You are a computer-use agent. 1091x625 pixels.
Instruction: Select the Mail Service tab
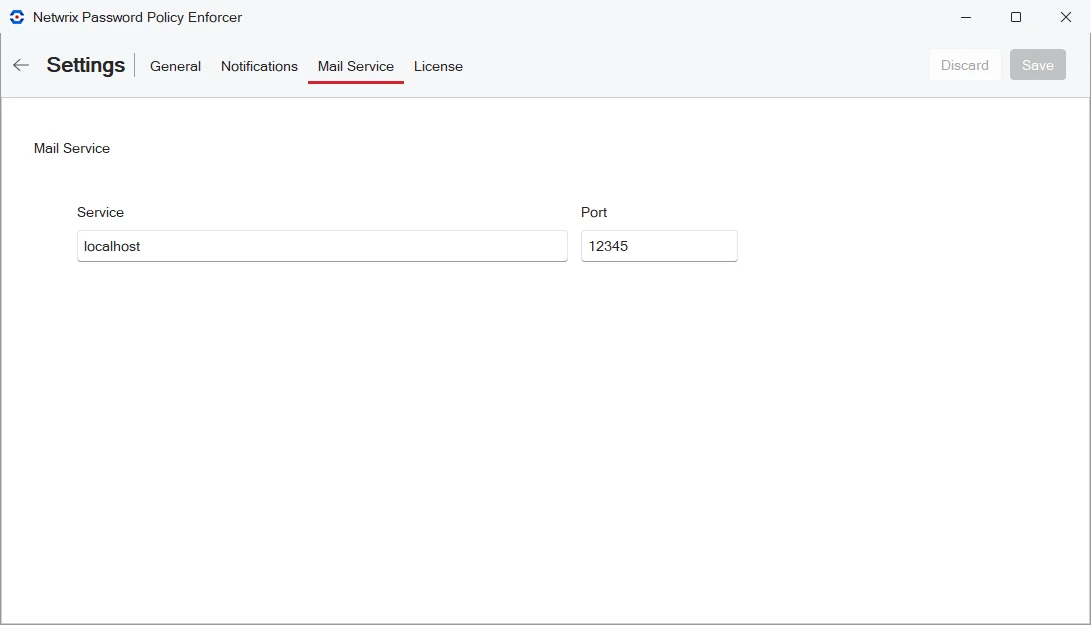click(x=355, y=66)
